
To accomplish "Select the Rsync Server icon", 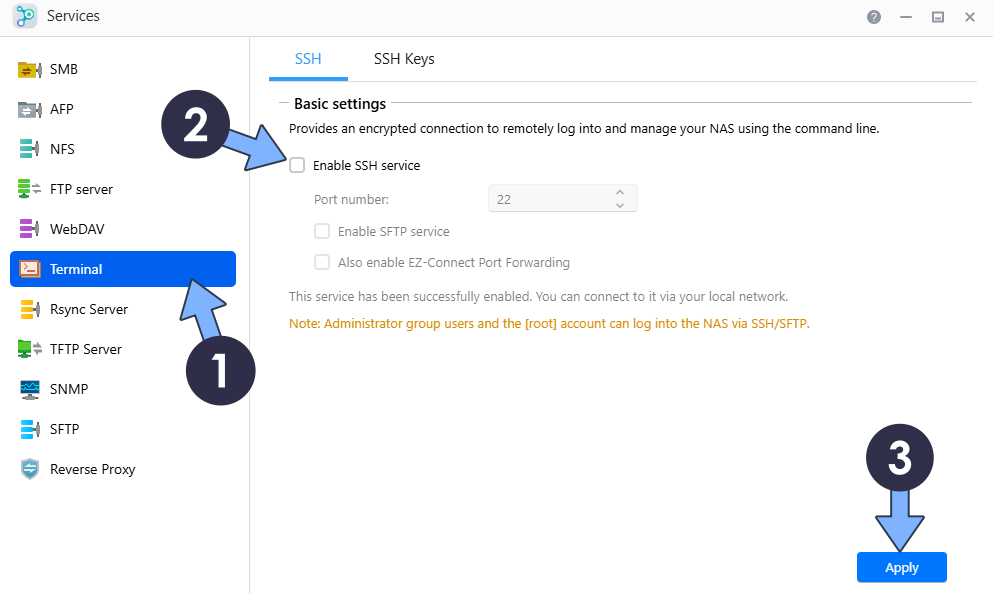I will [x=29, y=309].
